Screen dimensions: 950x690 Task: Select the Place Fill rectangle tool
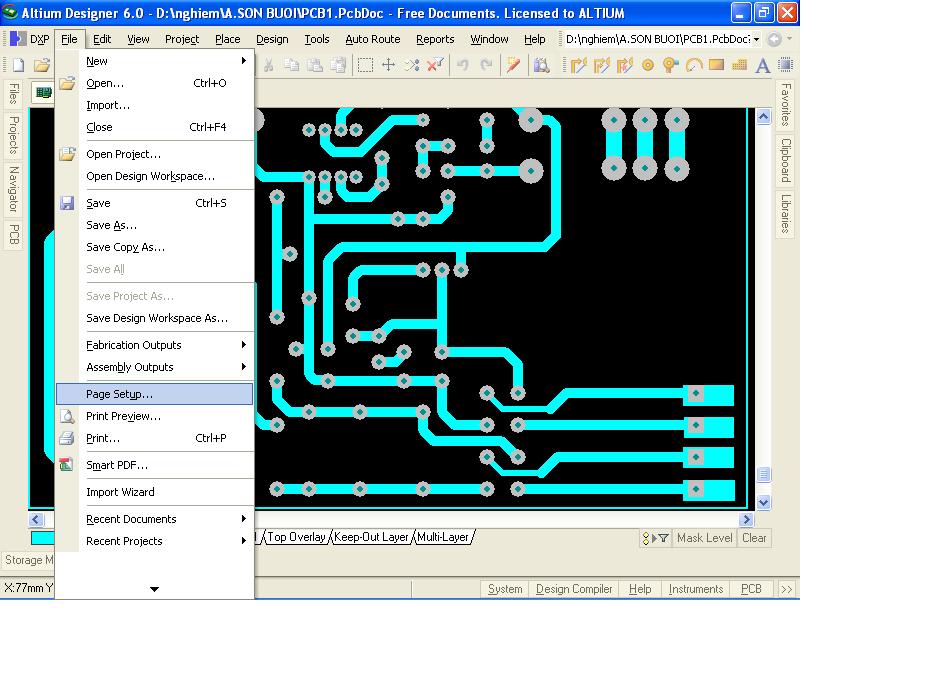[x=716, y=65]
